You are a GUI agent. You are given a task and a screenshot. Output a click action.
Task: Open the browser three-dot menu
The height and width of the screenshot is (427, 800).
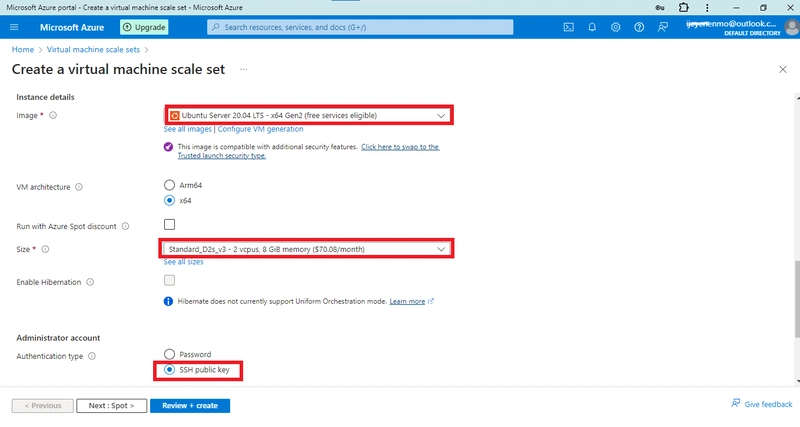pyautogui.click(x=707, y=8)
